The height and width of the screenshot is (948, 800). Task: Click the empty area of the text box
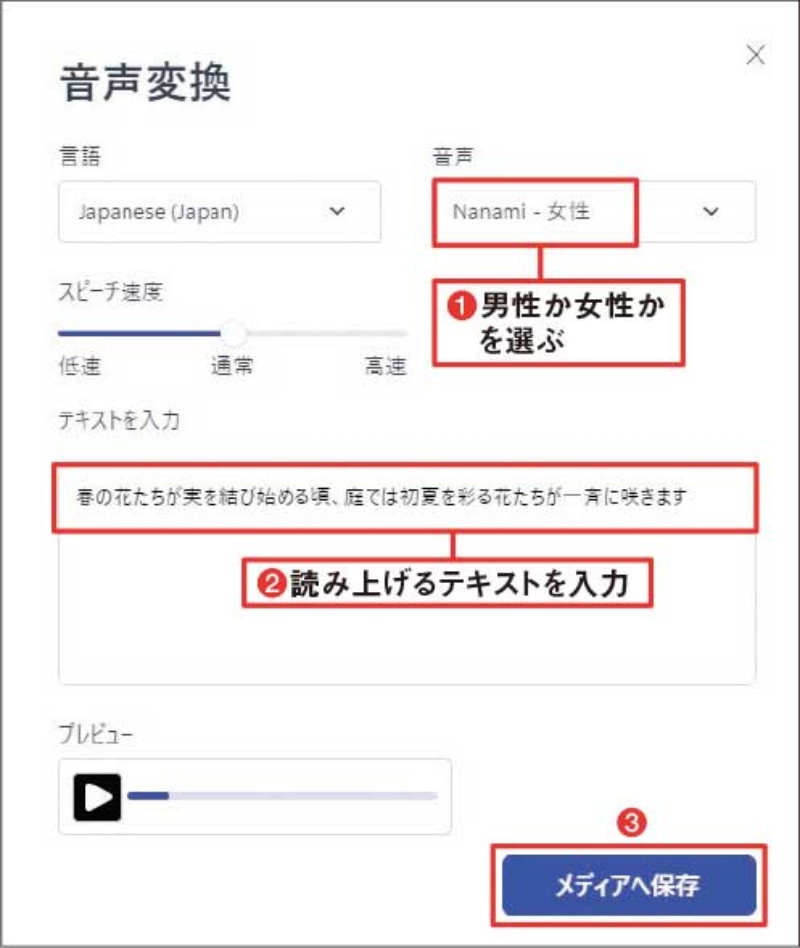pyautogui.click(x=407, y=644)
